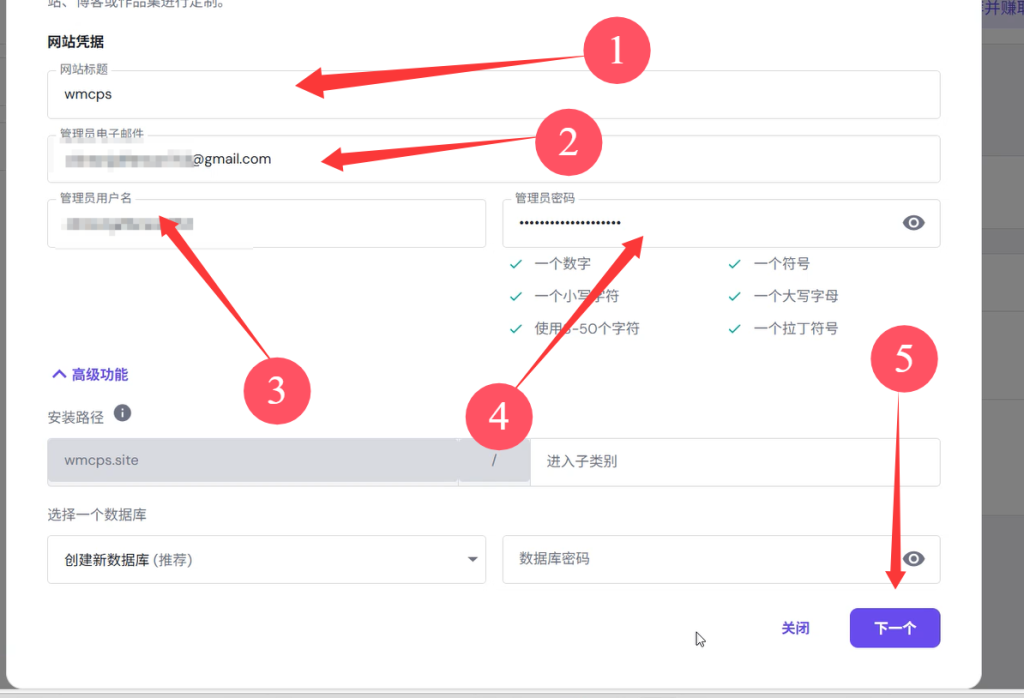Click into the 管理员电子邮件 field
This screenshot has width=1024, height=698.
[x=600, y=159]
